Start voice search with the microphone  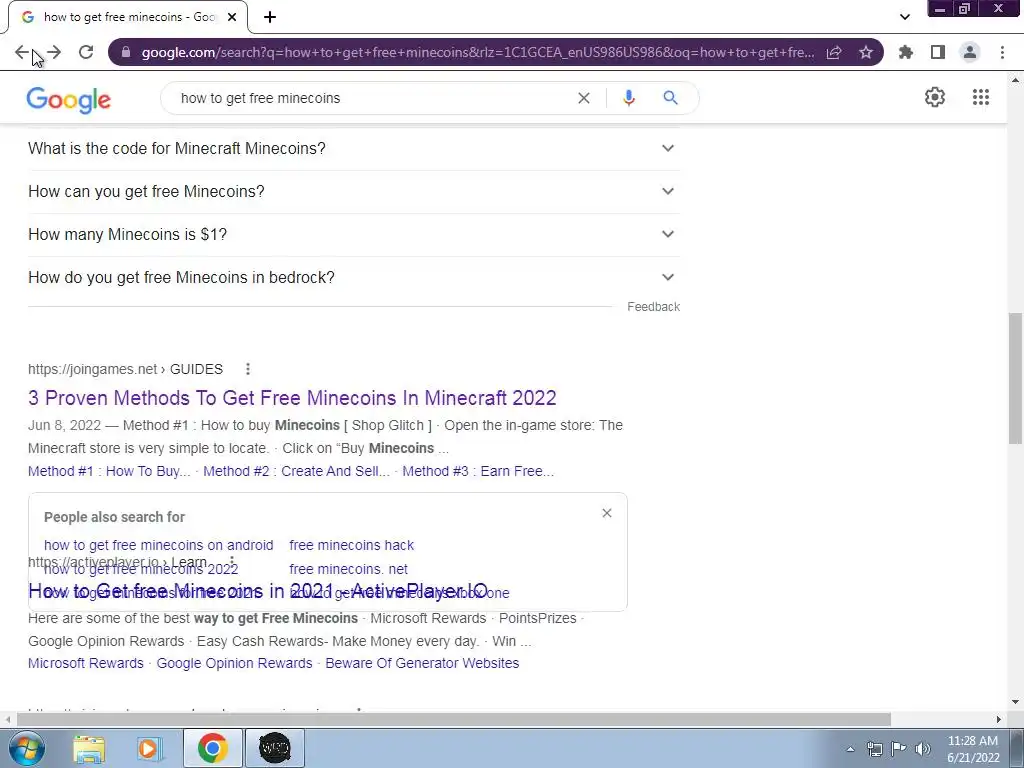coord(629,98)
